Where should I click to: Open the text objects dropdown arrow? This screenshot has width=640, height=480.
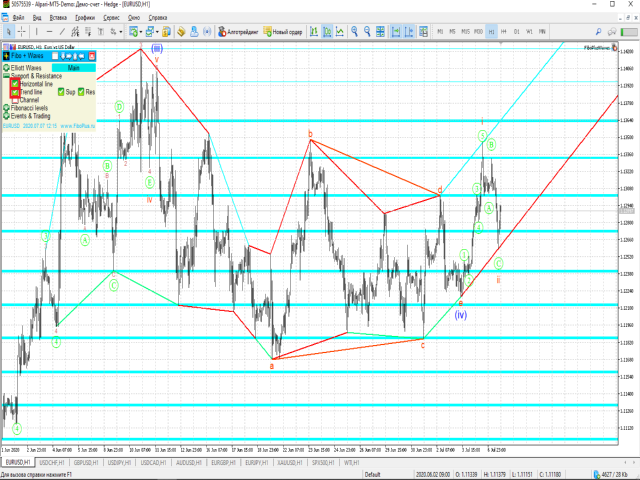(x=121, y=31)
